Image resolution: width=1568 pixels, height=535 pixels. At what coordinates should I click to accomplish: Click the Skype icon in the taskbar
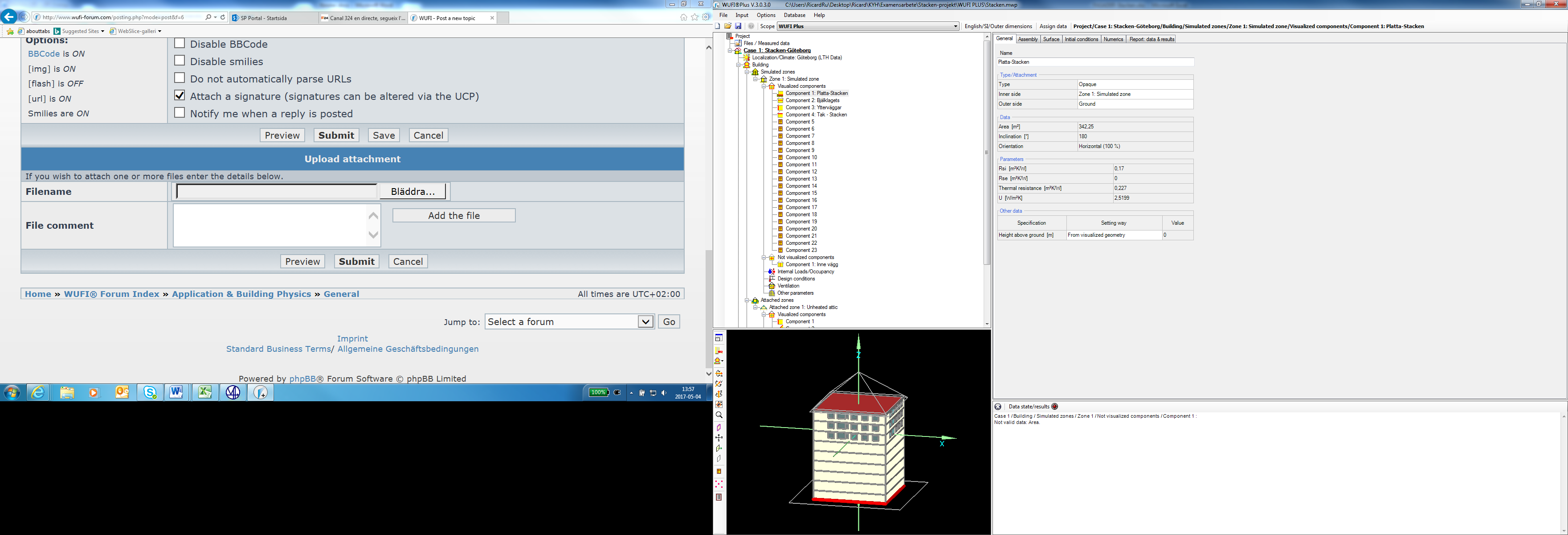tap(150, 392)
